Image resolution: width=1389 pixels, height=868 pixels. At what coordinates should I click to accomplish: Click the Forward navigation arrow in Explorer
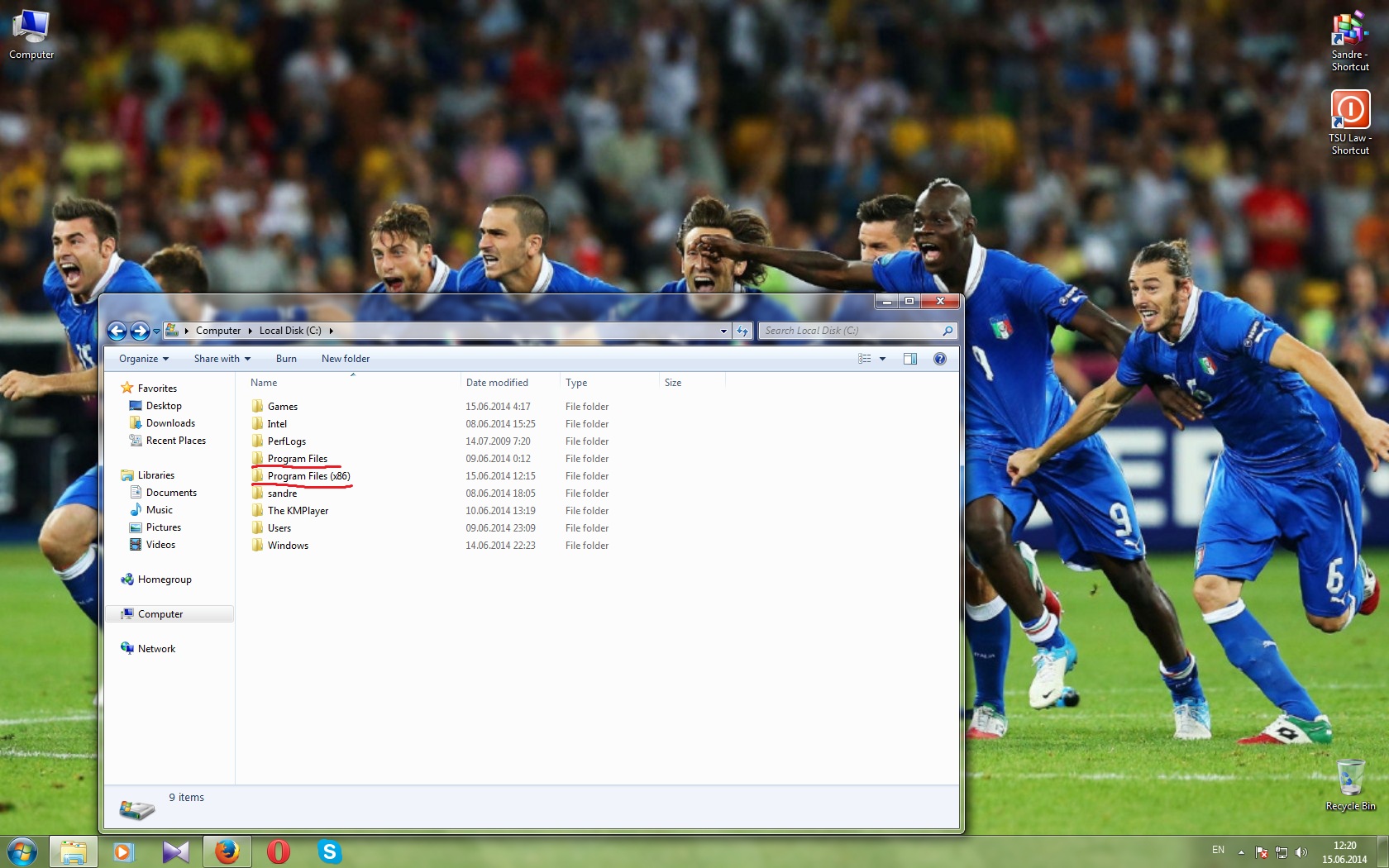coord(140,331)
